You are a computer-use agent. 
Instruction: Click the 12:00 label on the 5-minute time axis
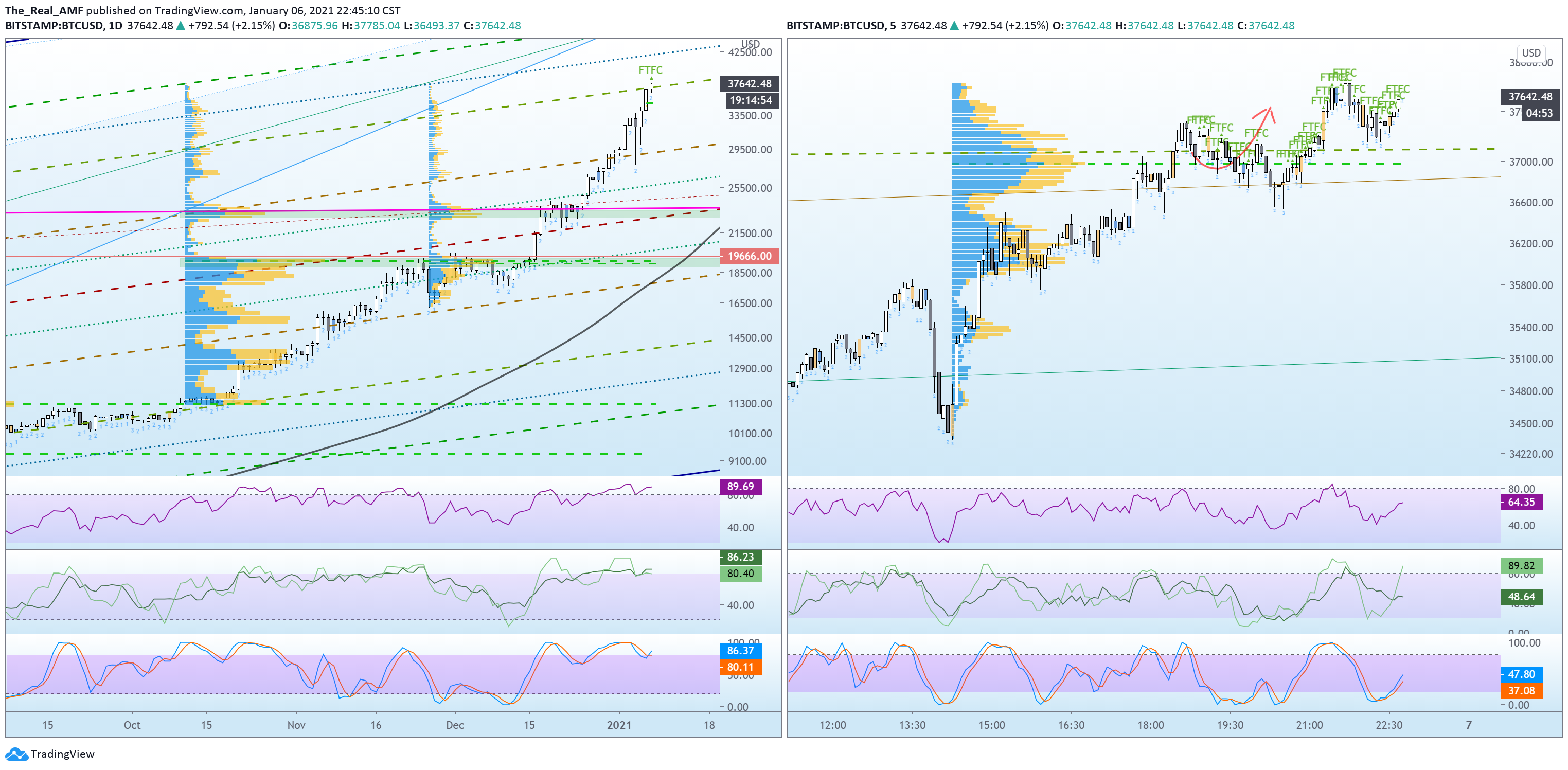[x=833, y=725]
